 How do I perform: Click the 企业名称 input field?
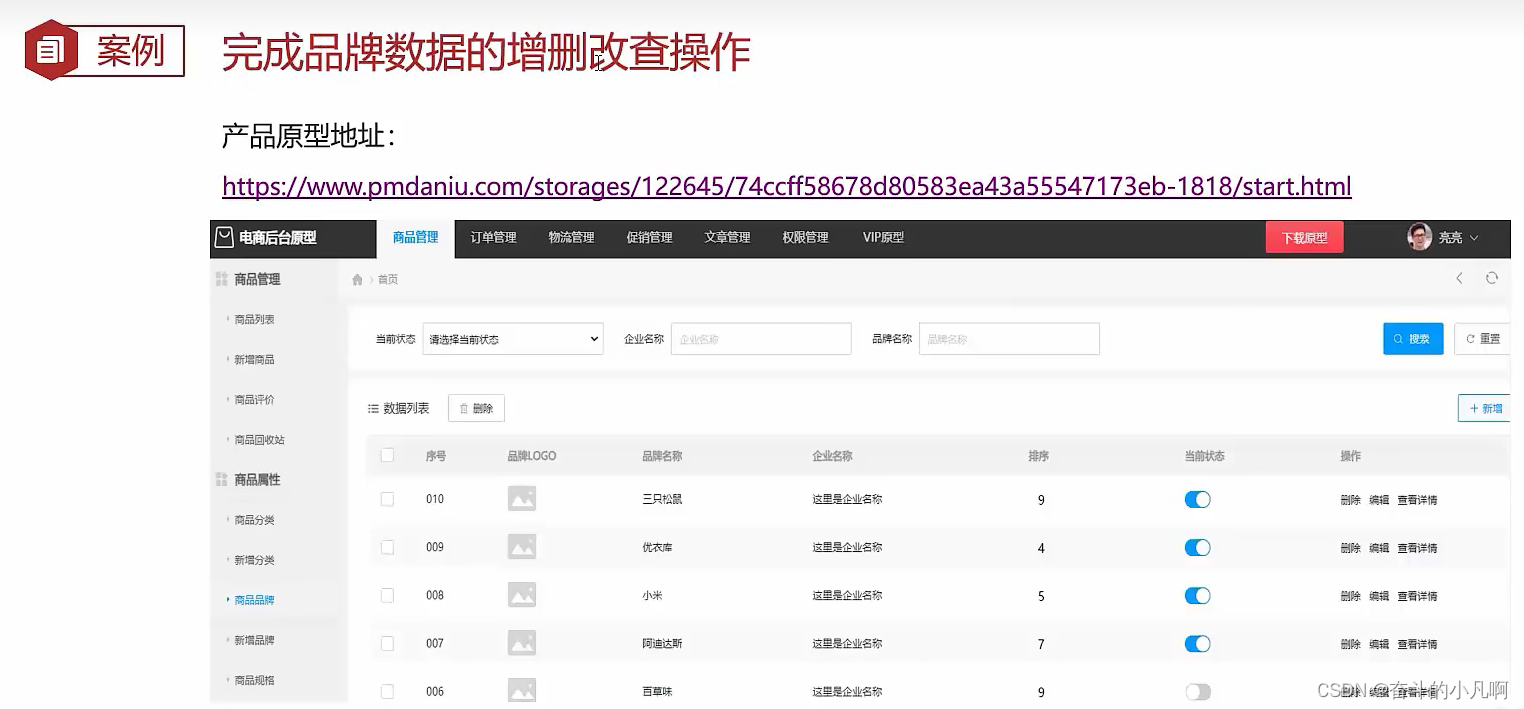pyautogui.click(x=761, y=339)
